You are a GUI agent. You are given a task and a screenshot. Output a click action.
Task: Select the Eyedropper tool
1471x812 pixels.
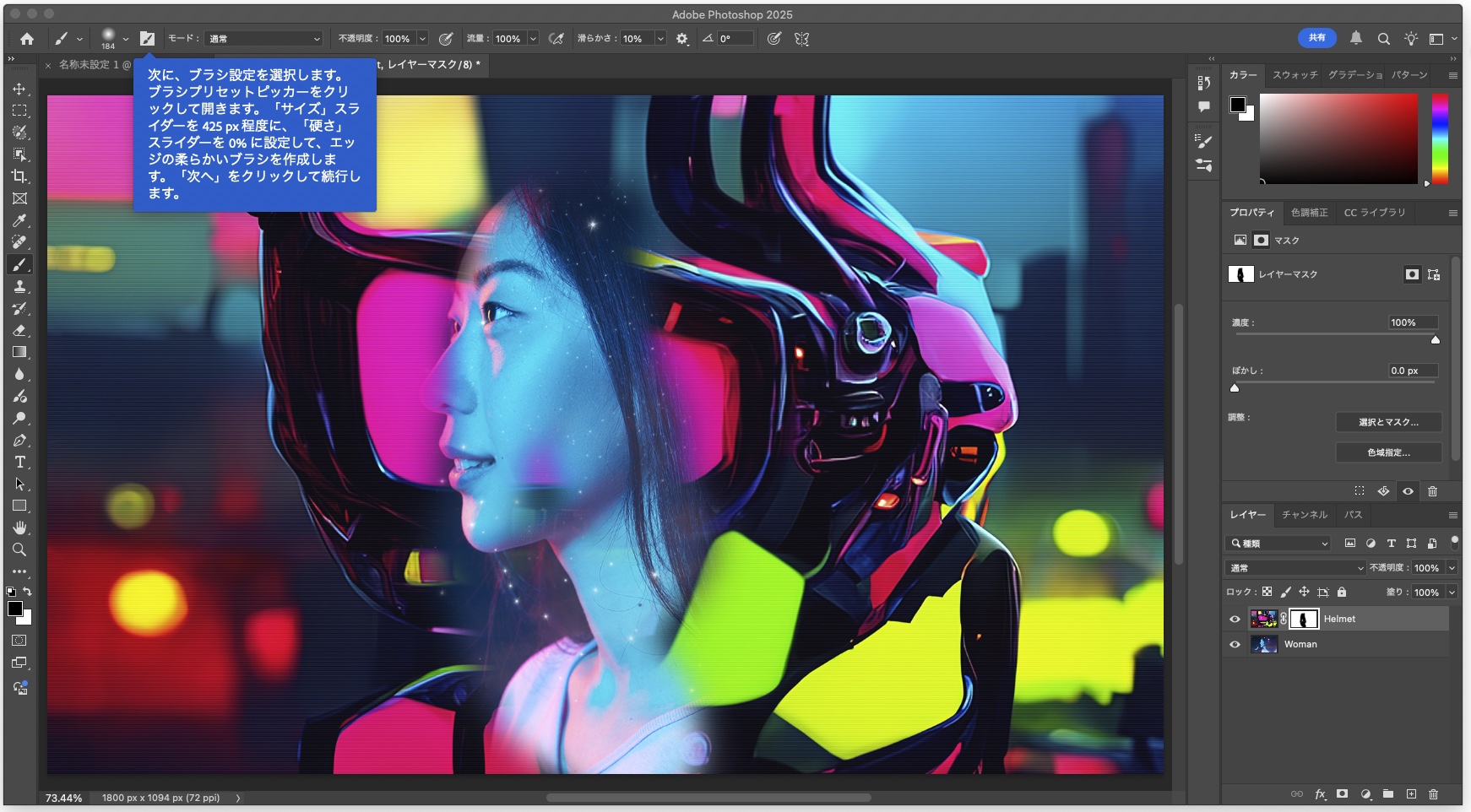[19, 220]
